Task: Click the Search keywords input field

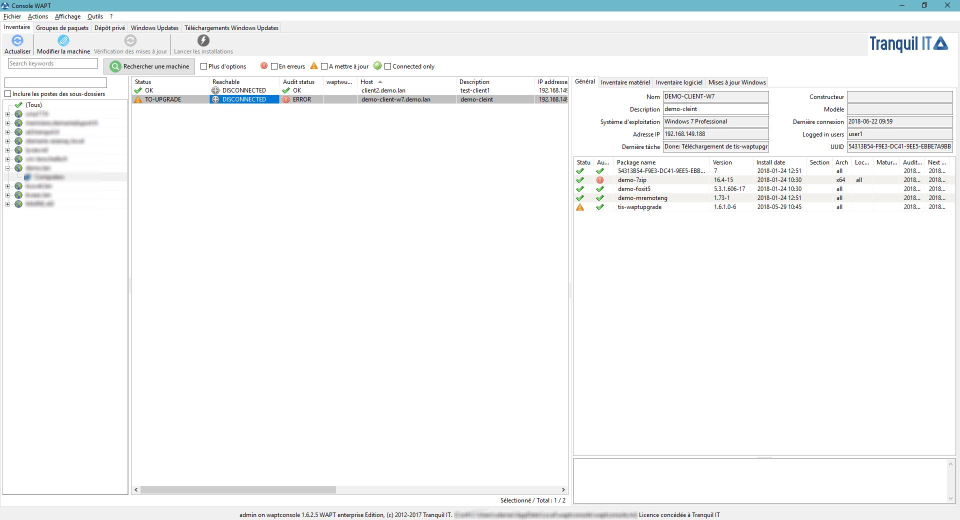Action: pyautogui.click(x=53, y=63)
